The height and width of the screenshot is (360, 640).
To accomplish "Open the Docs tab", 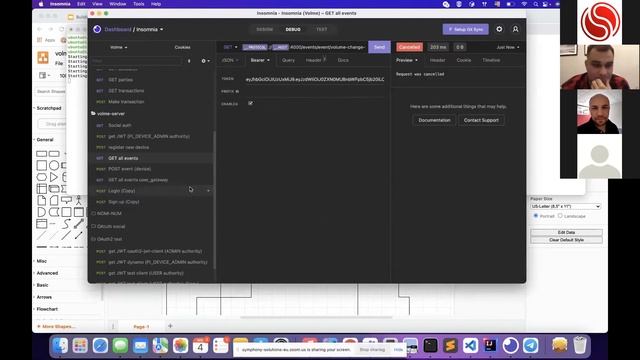I will [x=343, y=60].
